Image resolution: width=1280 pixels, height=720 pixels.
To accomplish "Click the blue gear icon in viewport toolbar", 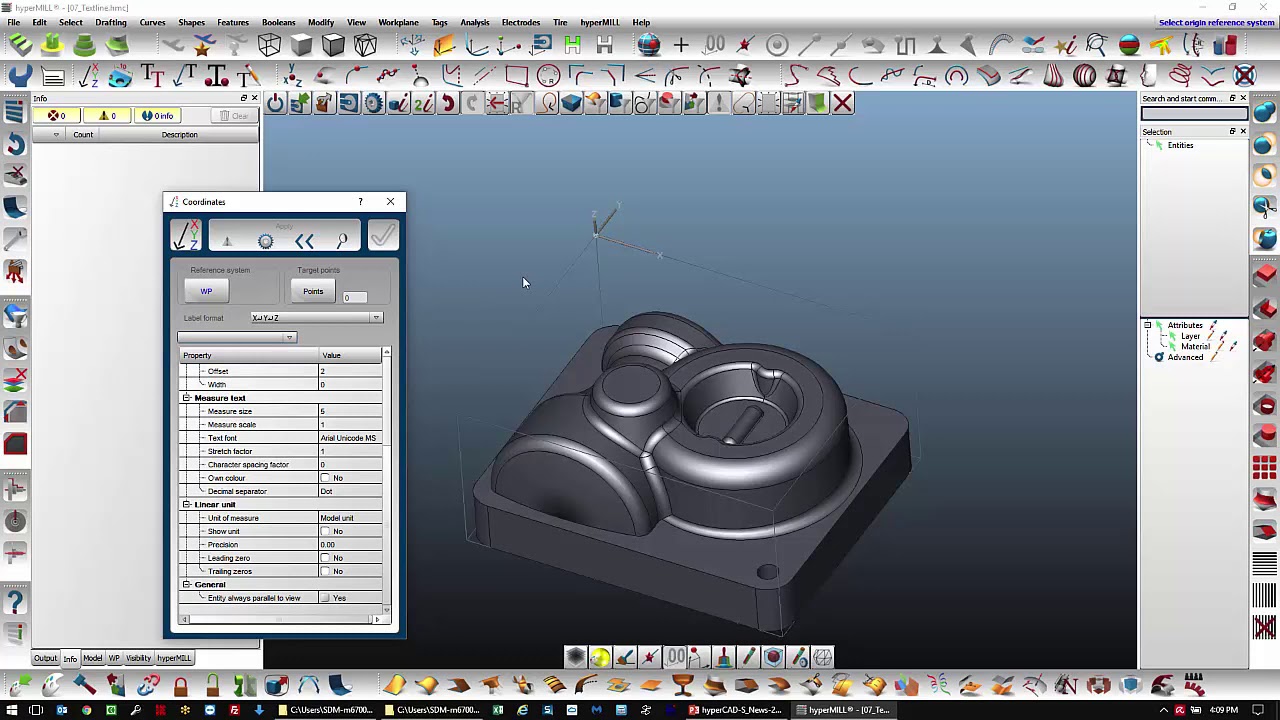I will [x=373, y=103].
